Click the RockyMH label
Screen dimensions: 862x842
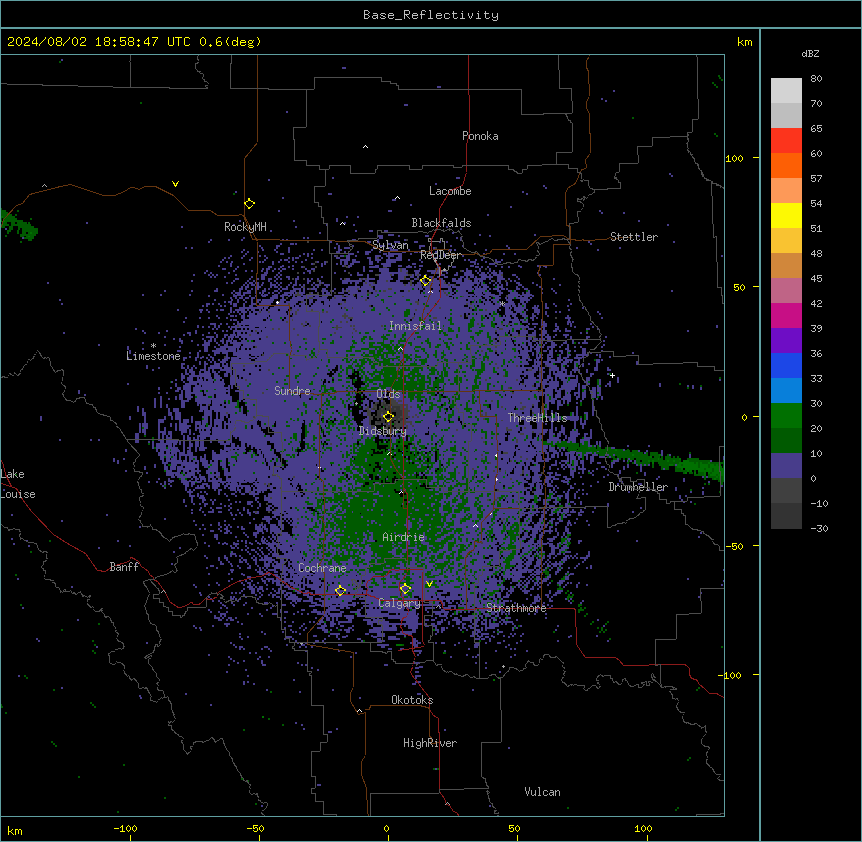245,227
